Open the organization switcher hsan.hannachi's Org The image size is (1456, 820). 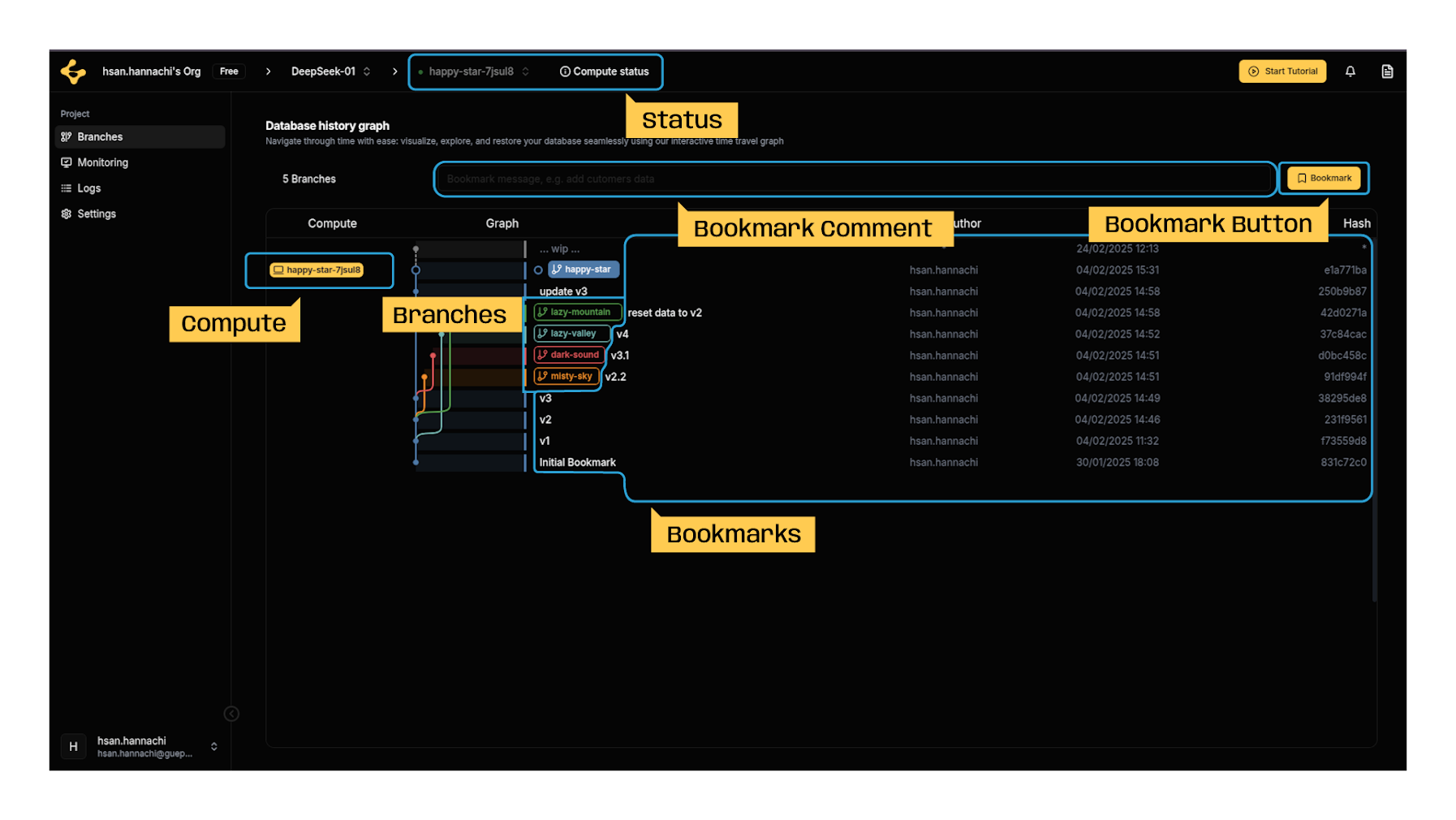[x=151, y=71]
